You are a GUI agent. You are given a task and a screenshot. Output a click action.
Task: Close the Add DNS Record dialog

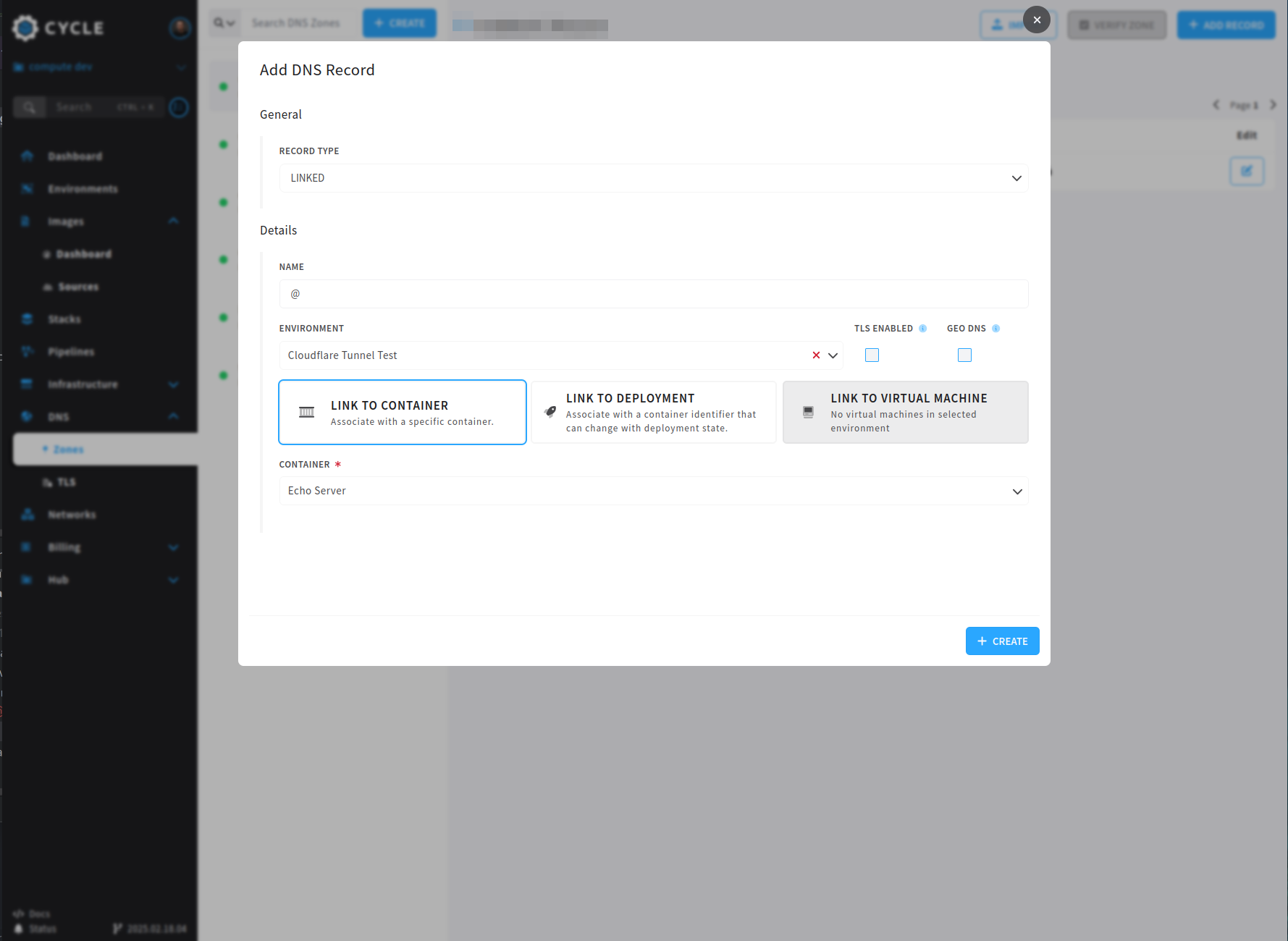tap(1037, 20)
